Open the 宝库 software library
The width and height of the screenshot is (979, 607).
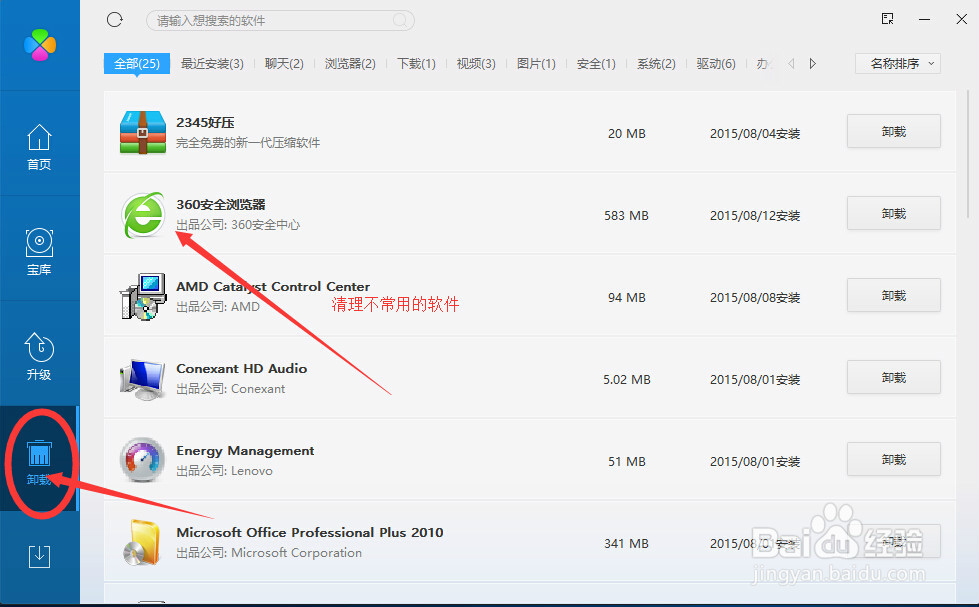coord(39,252)
